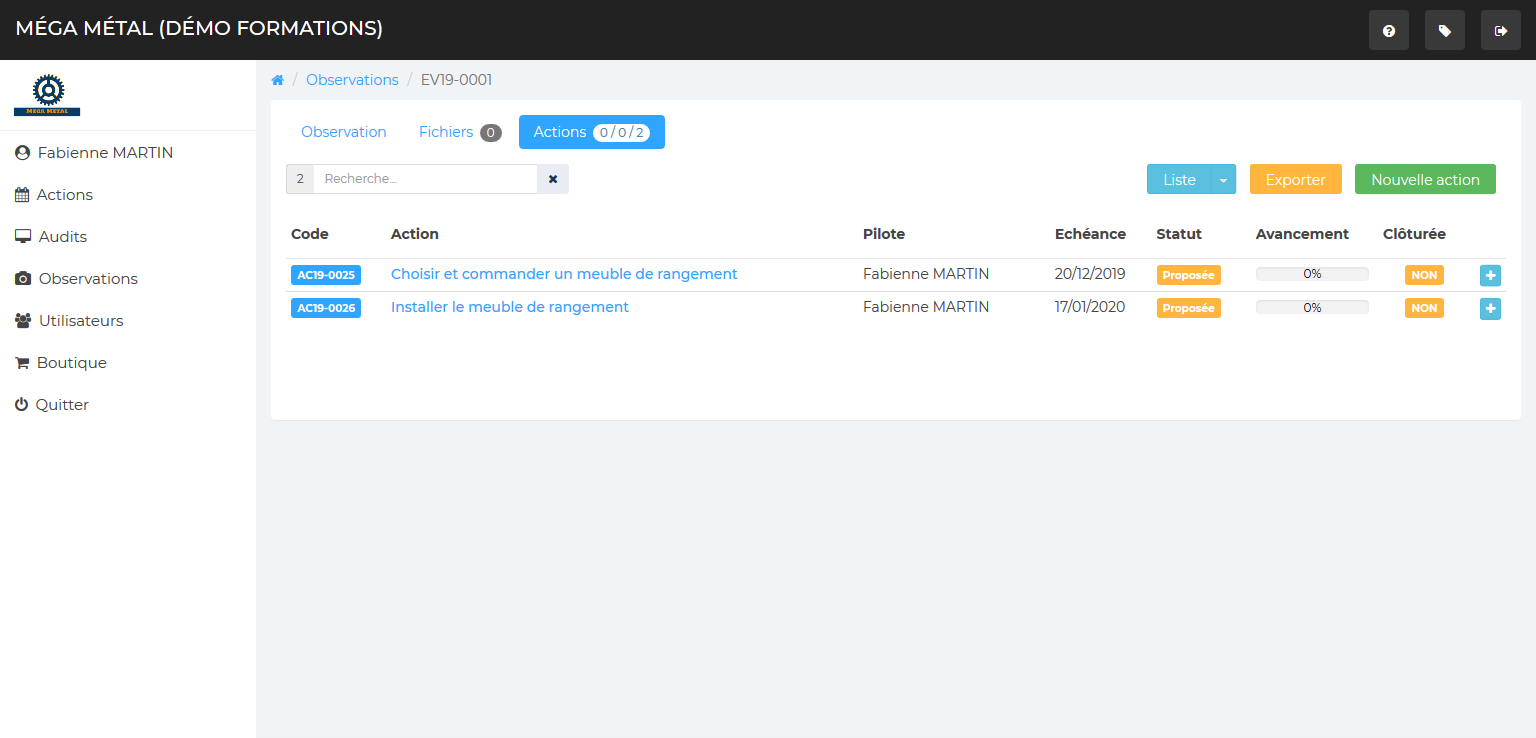Viewport: 1536px width, 738px height.
Task: Expand row AC19-0025 with plus icon
Action: tap(1490, 275)
